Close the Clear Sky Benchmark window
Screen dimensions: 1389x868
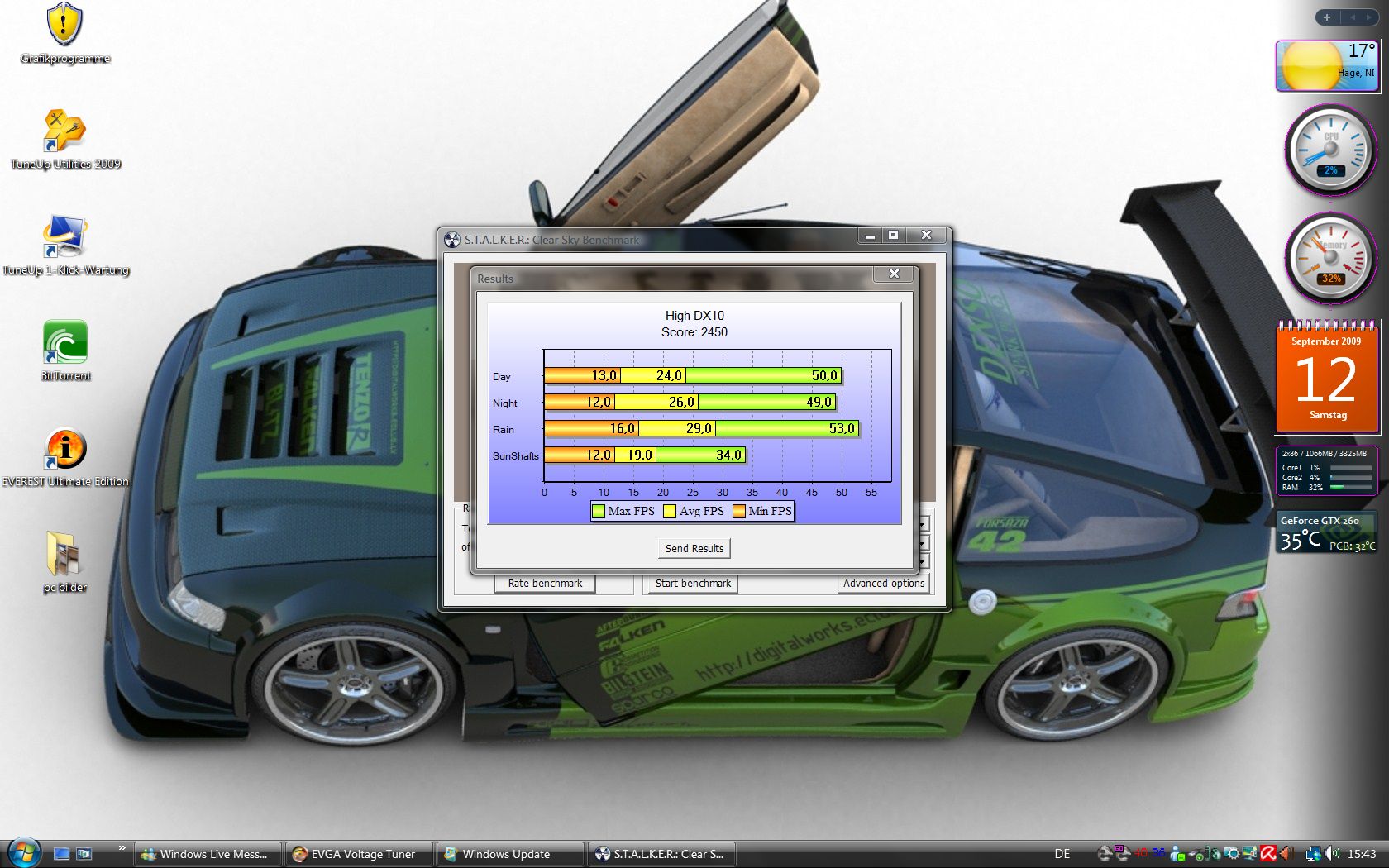[x=927, y=236]
